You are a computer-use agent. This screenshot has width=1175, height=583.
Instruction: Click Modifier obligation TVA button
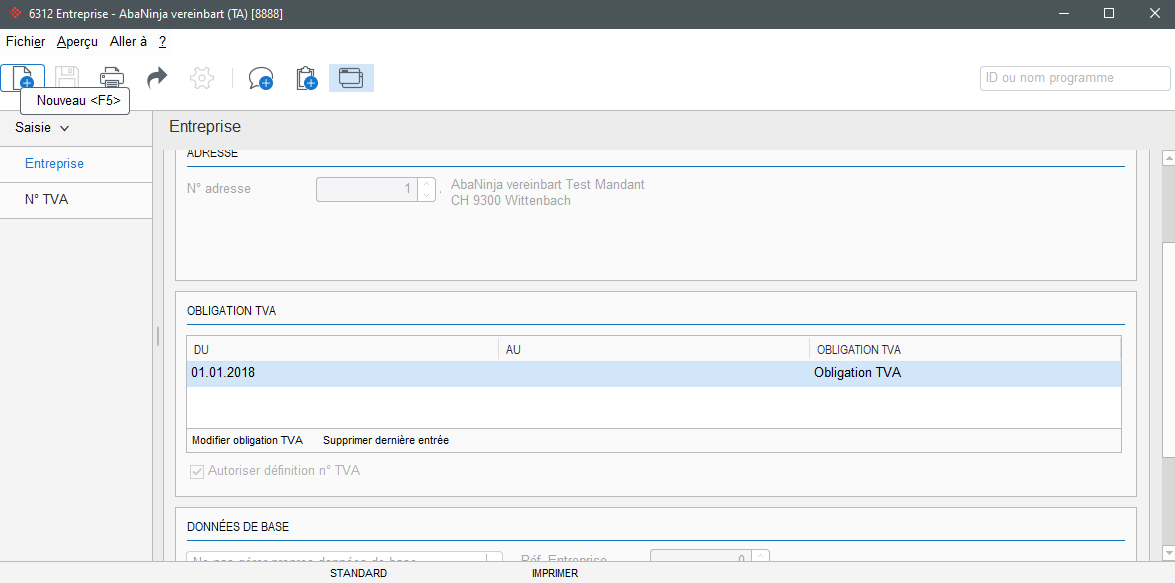[x=247, y=441]
